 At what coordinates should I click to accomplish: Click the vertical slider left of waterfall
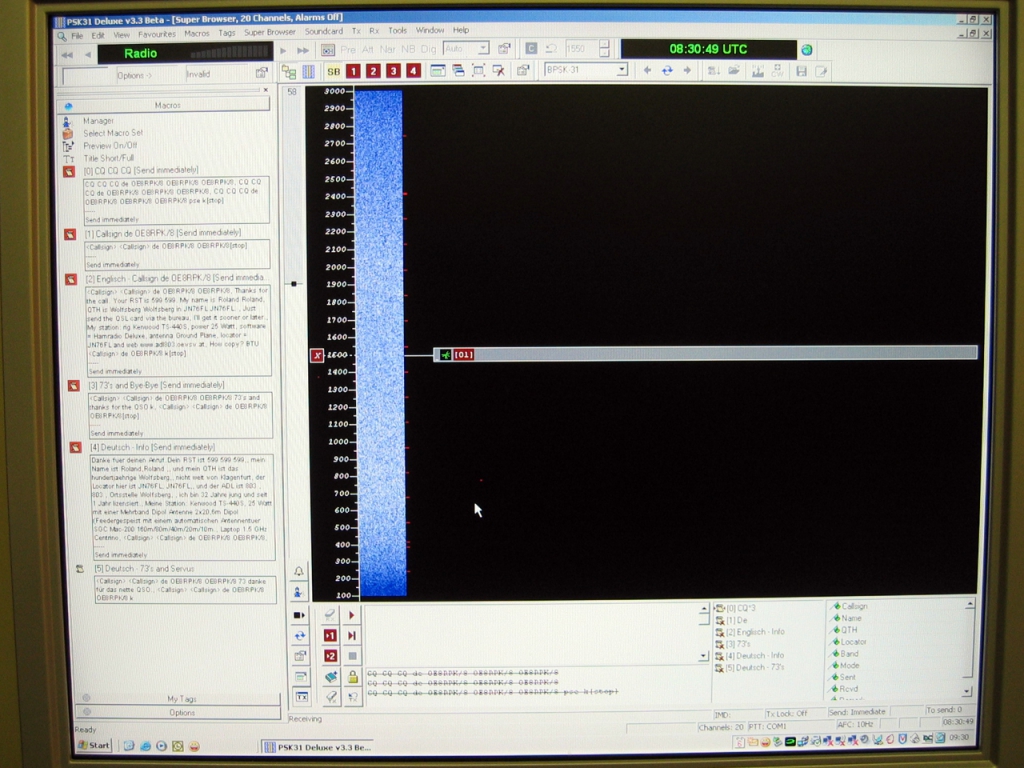[x=293, y=283]
